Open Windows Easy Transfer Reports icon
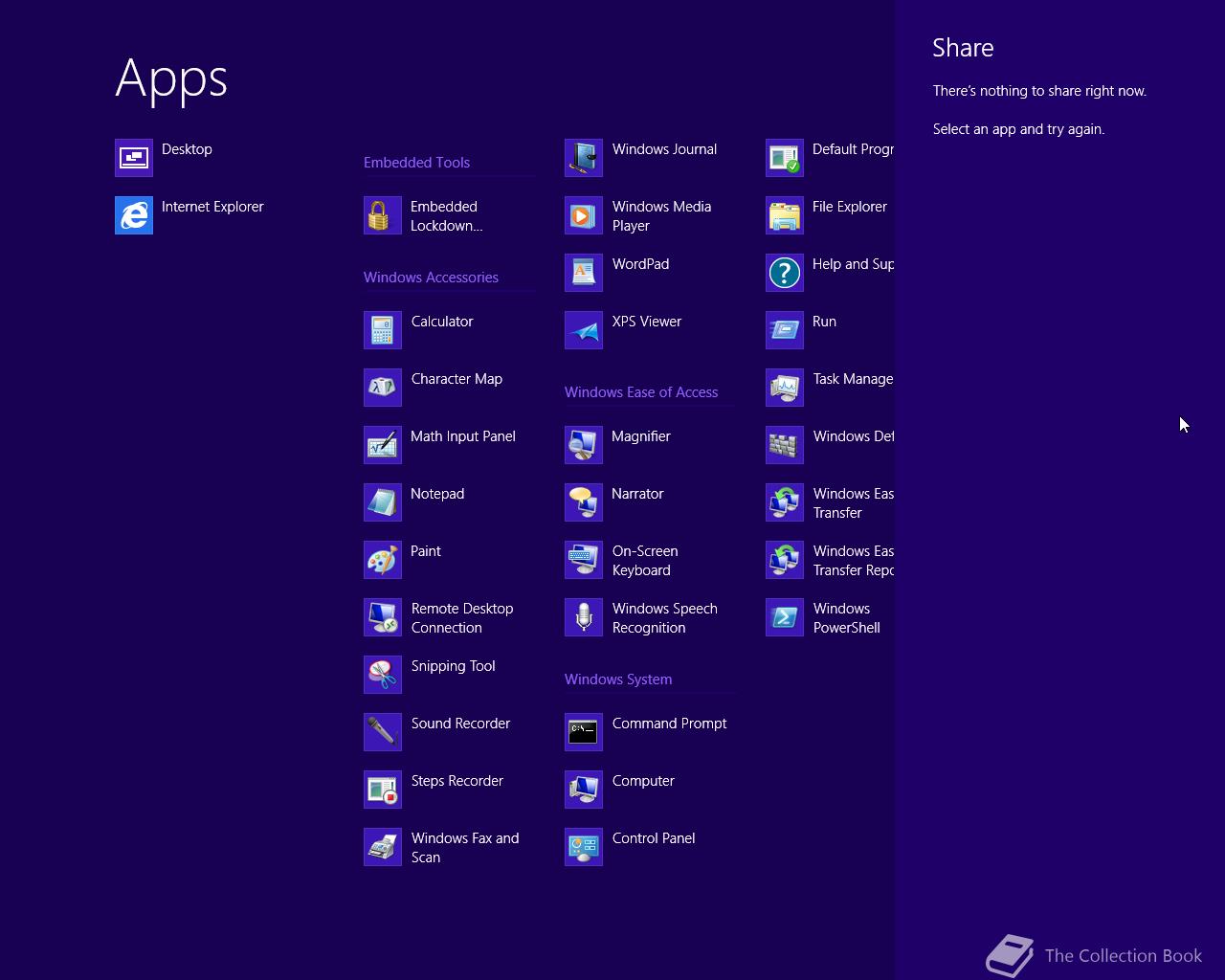Screen dimensions: 1225x980 click(x=785, y=560)
